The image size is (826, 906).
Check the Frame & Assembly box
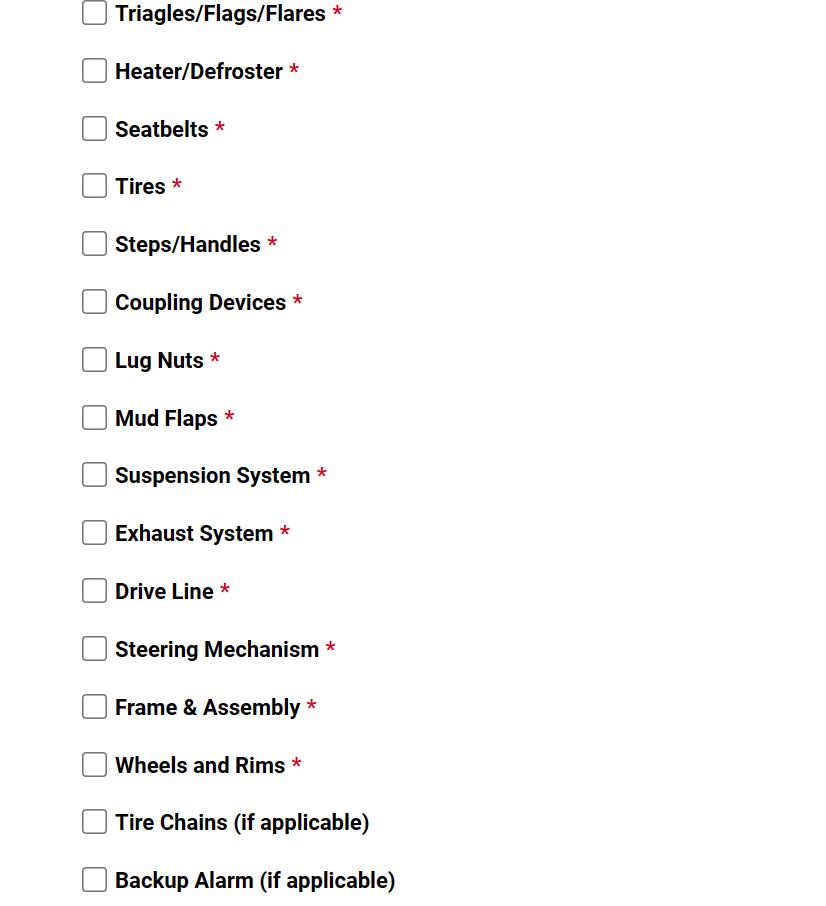(x=94, y=706)
